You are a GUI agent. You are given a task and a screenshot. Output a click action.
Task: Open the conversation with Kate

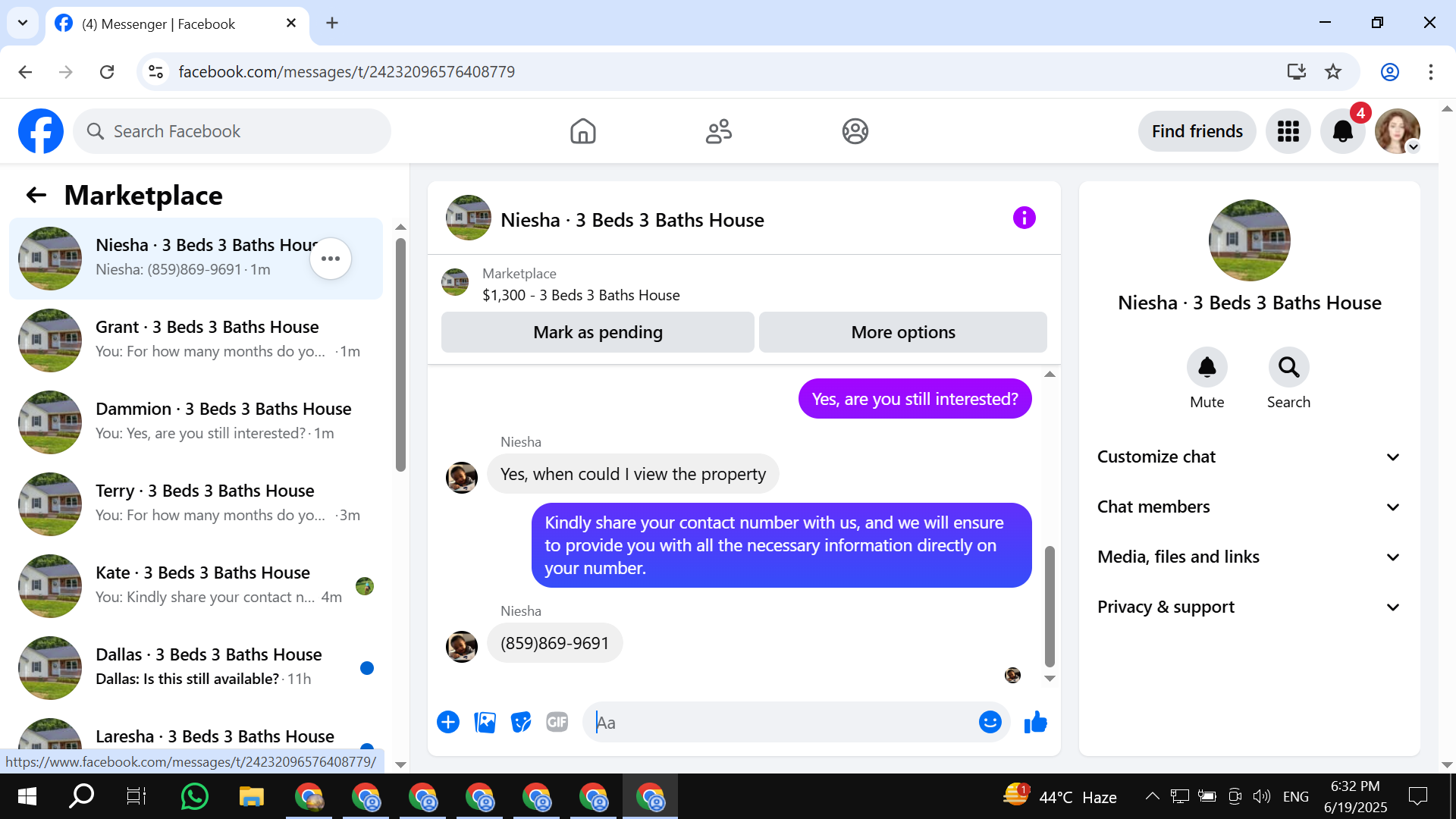point(196,585)
